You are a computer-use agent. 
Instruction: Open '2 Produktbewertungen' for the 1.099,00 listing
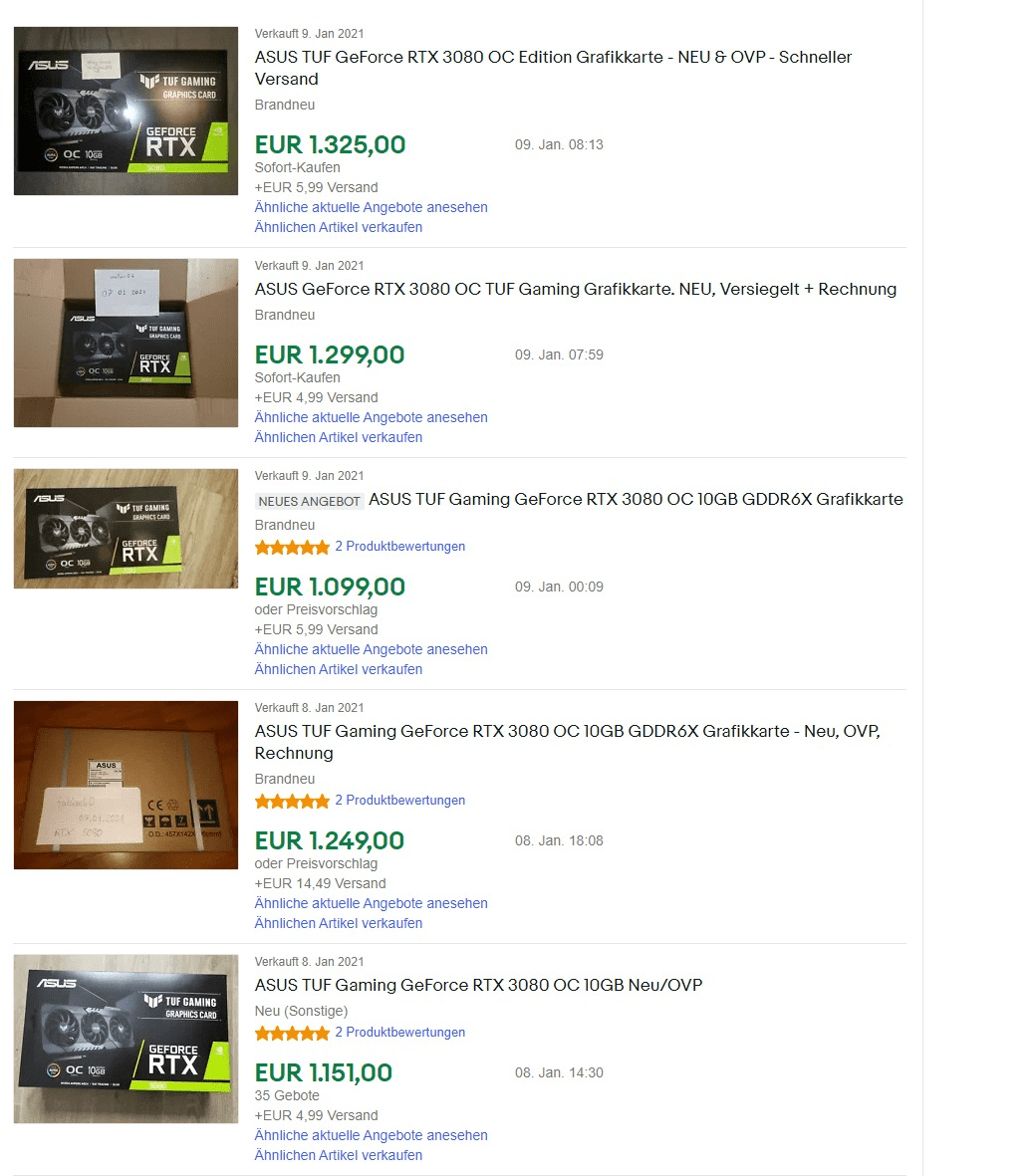coord(399,546)
